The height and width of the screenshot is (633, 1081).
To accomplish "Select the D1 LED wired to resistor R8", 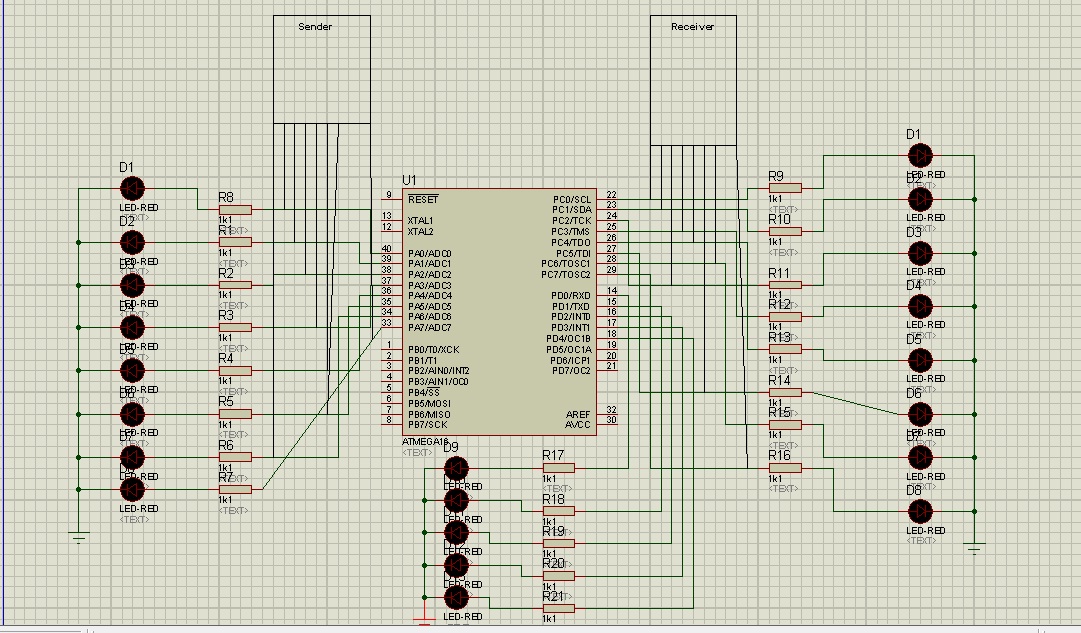I will 132,188.
